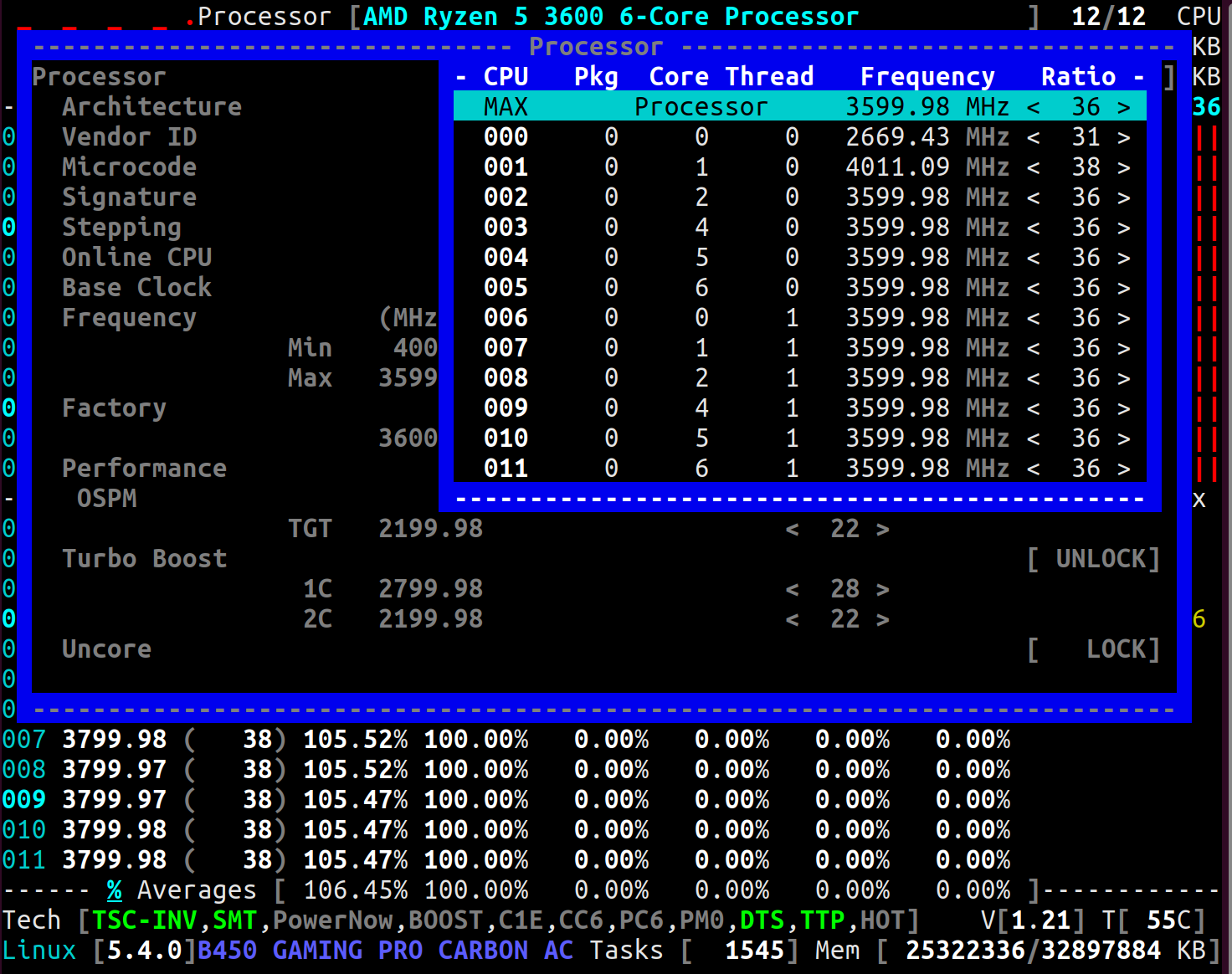Open Signature entry
1232x974 pixels.
[x=129, y=197]
